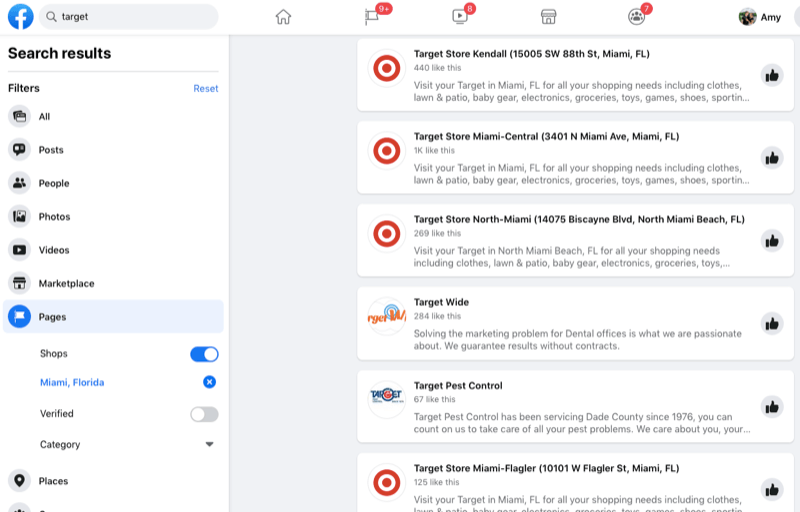Select the Pages filter
The width and height of the screenshot is (800, 512).
[113, 317]
